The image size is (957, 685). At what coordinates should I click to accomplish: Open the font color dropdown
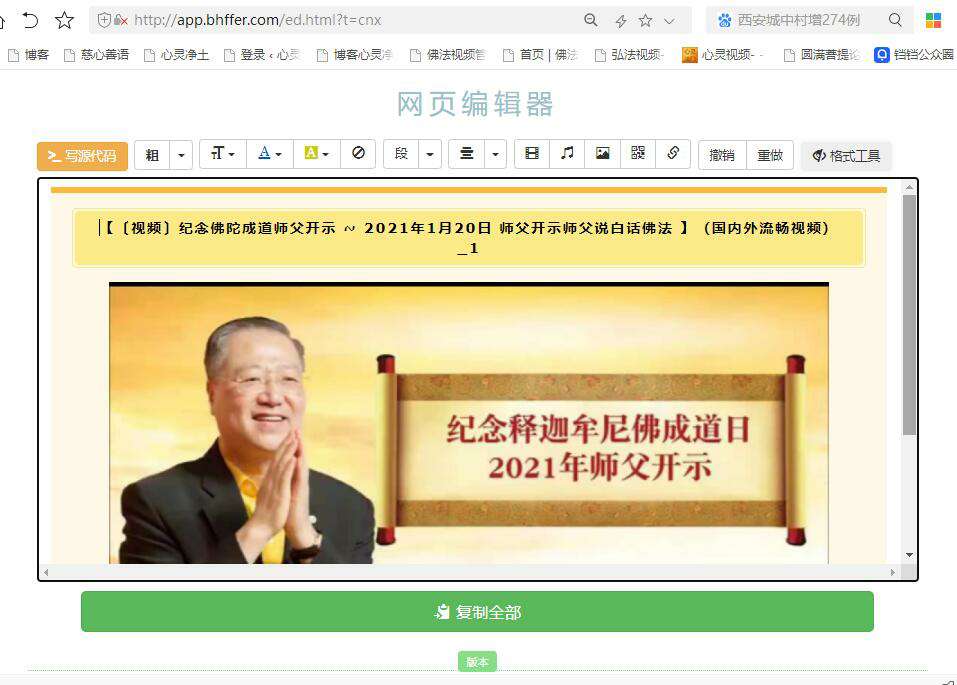coord(270,153)
